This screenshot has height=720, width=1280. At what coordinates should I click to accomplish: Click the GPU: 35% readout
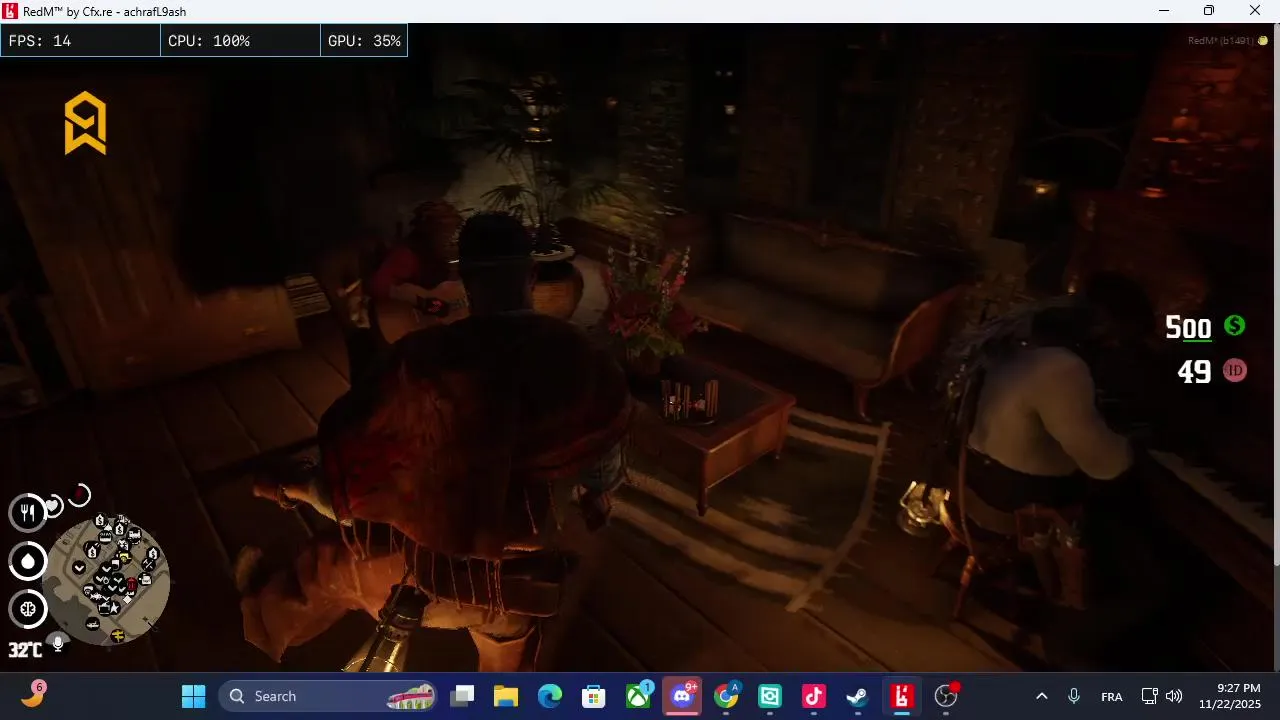pos(364,41)
